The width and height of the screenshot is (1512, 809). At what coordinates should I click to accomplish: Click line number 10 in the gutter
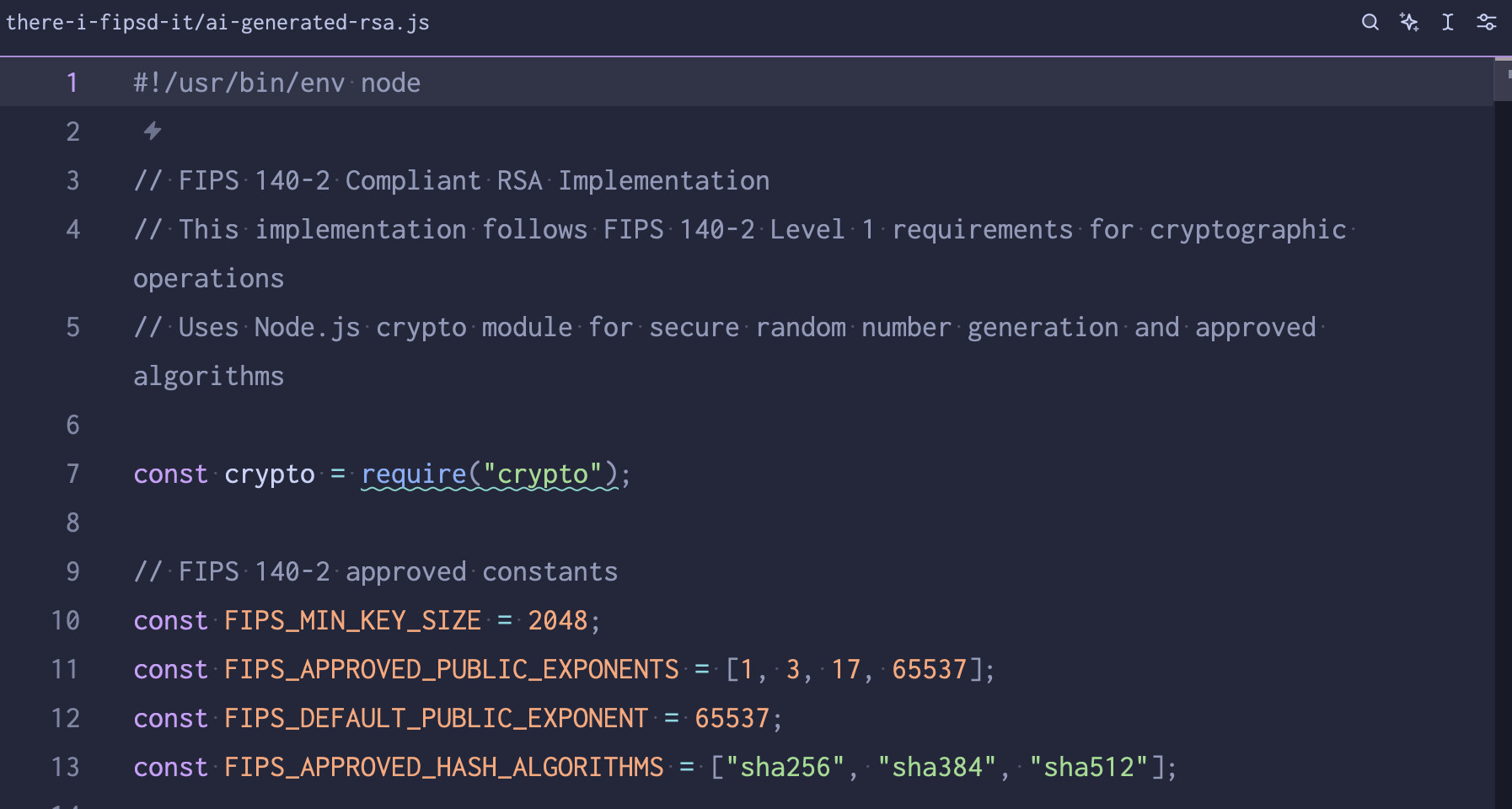(66, 621)
